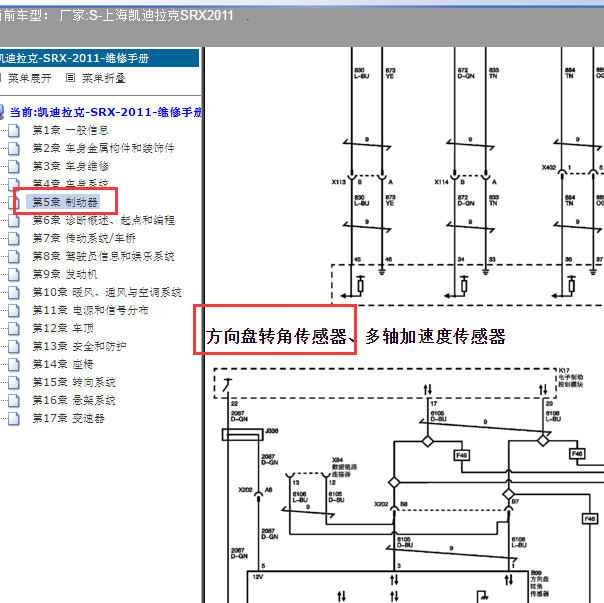
Task: Click the B99 方向盘转角传感器 label
Action: coord(540,583)
